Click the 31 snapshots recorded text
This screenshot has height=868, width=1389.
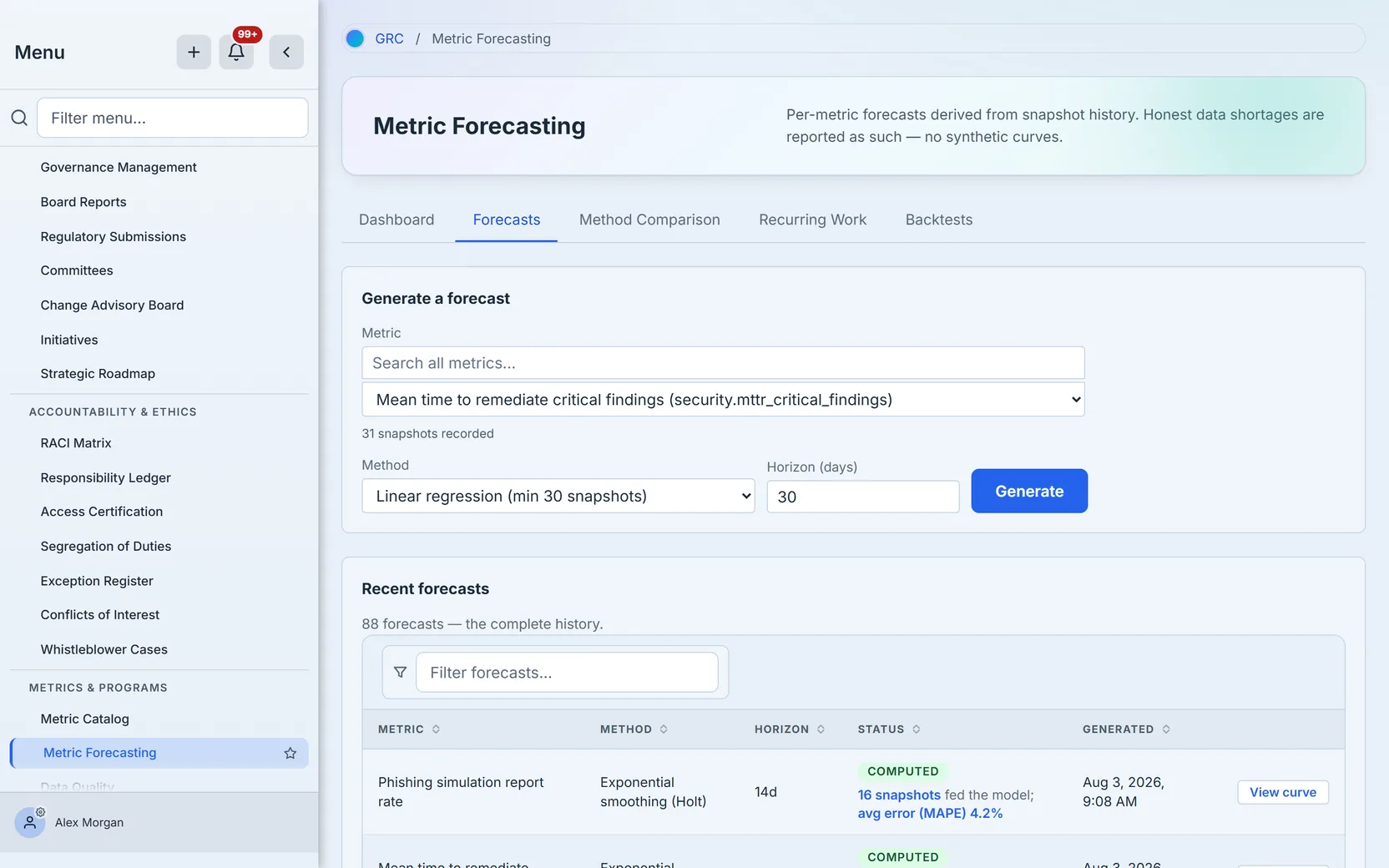(x=427, y=434)
